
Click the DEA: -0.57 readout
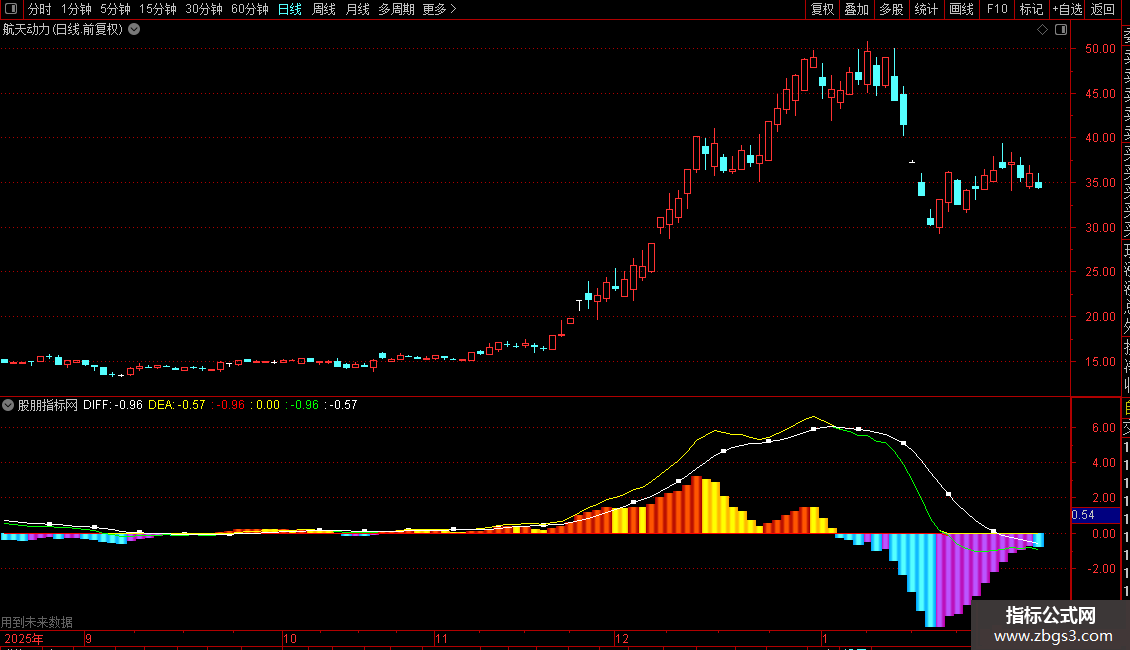click(x=177, y=405)
